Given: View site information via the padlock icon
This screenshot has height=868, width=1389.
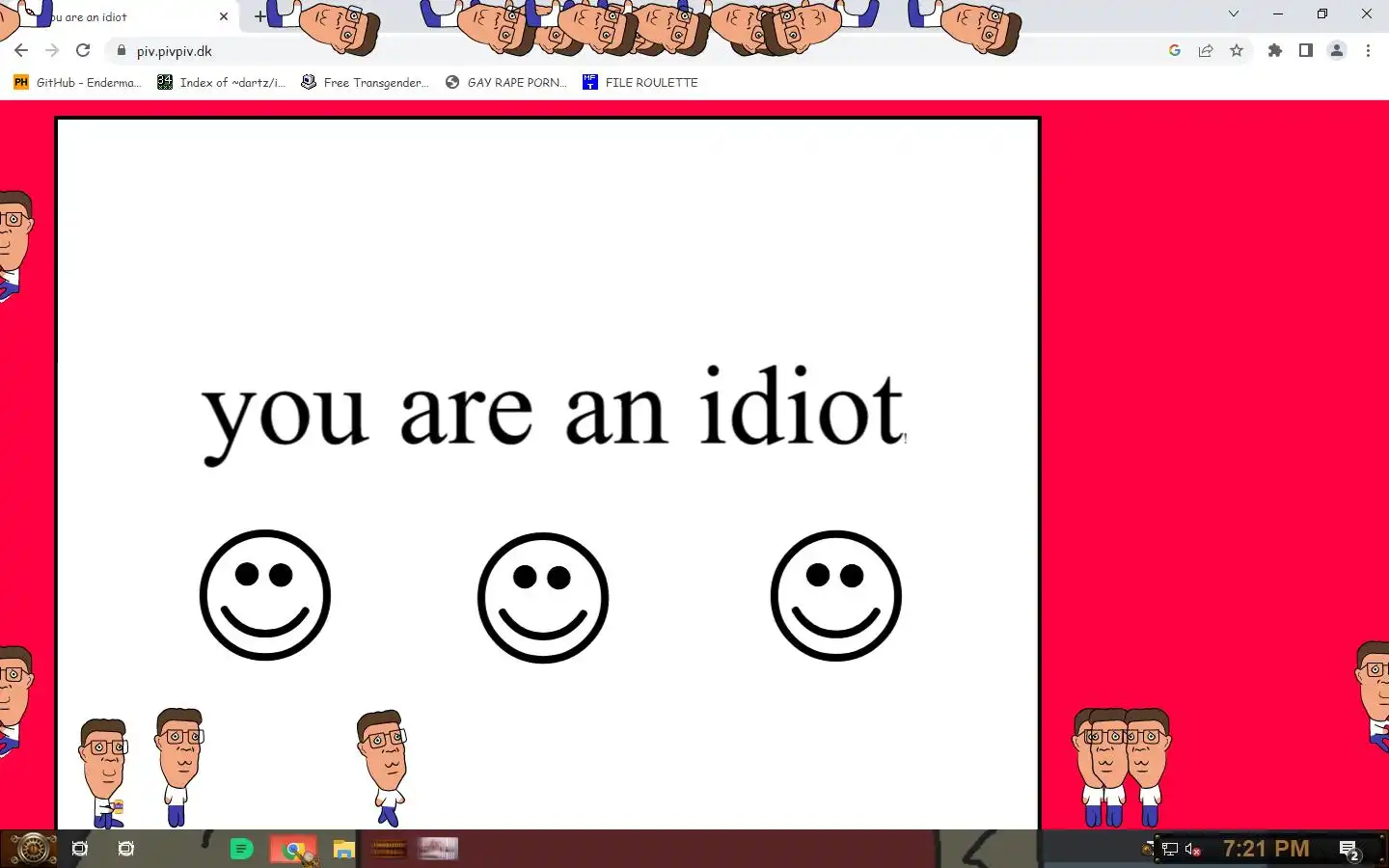Looking at the screenshot, I should (121, 51).
